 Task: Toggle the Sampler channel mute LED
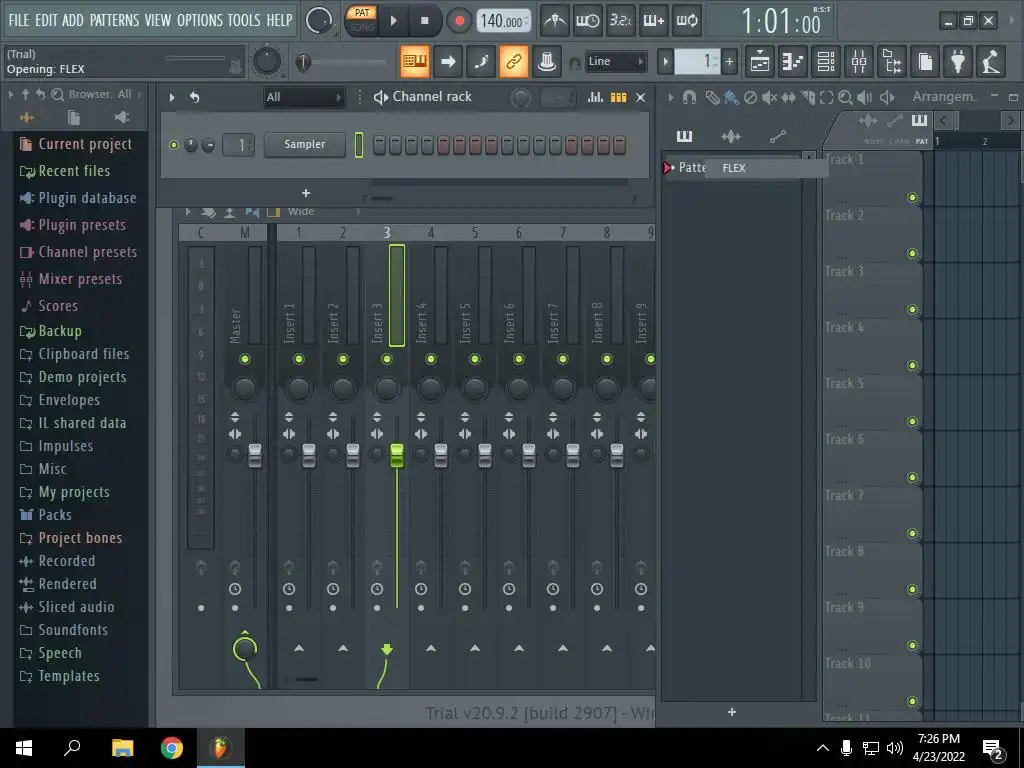[174, 145]
